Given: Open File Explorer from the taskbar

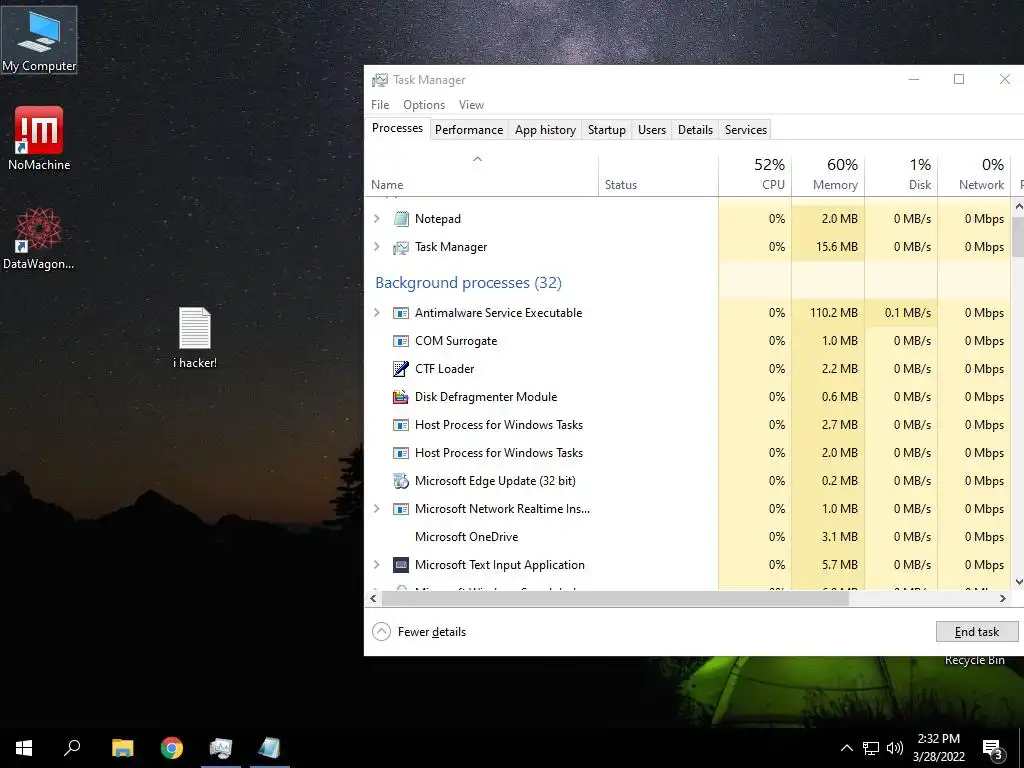Looking at the screenshot, I should tap(122, 748).
